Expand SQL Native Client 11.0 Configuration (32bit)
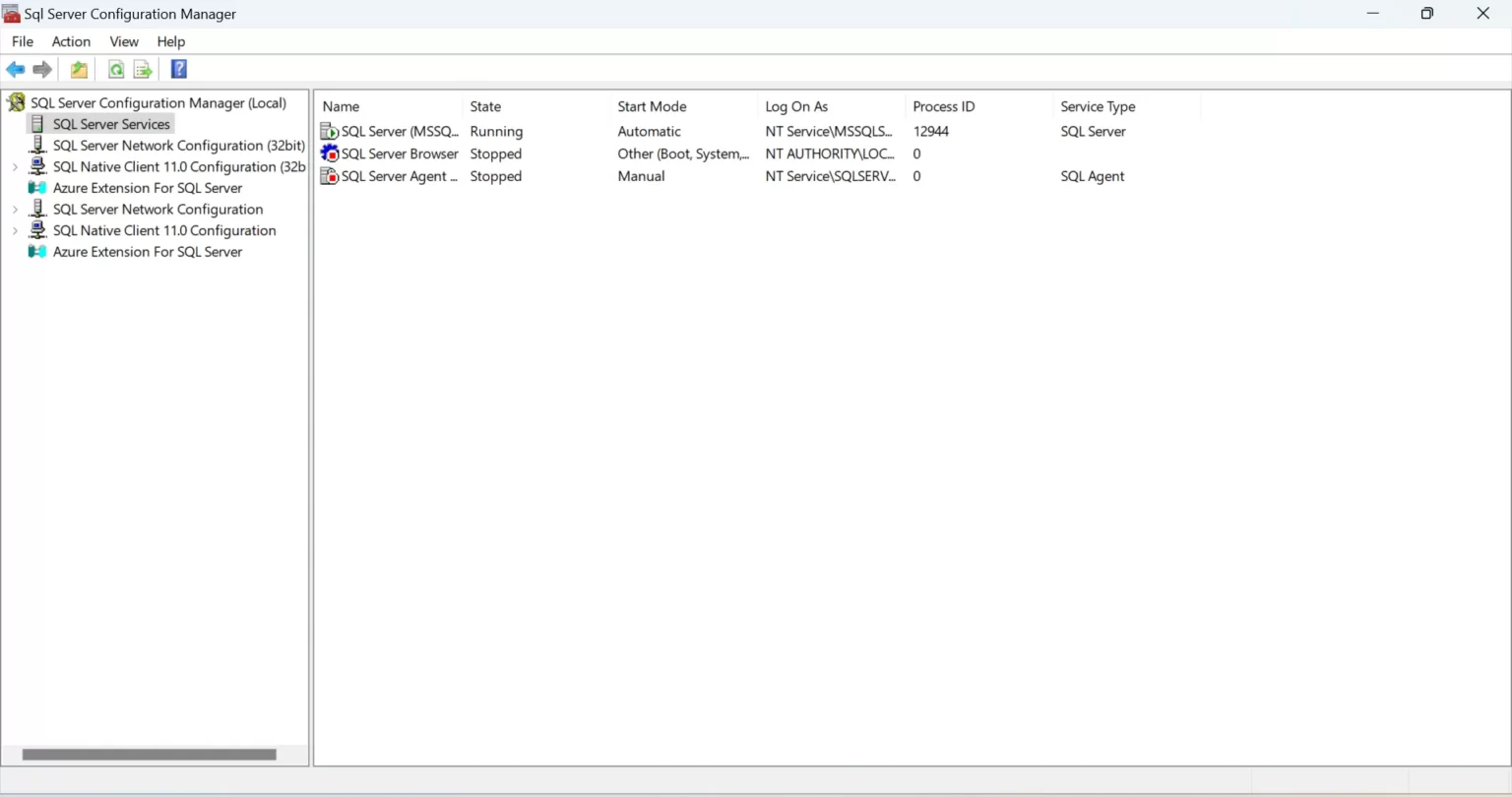1512x797 pixels. pos(15,166)
